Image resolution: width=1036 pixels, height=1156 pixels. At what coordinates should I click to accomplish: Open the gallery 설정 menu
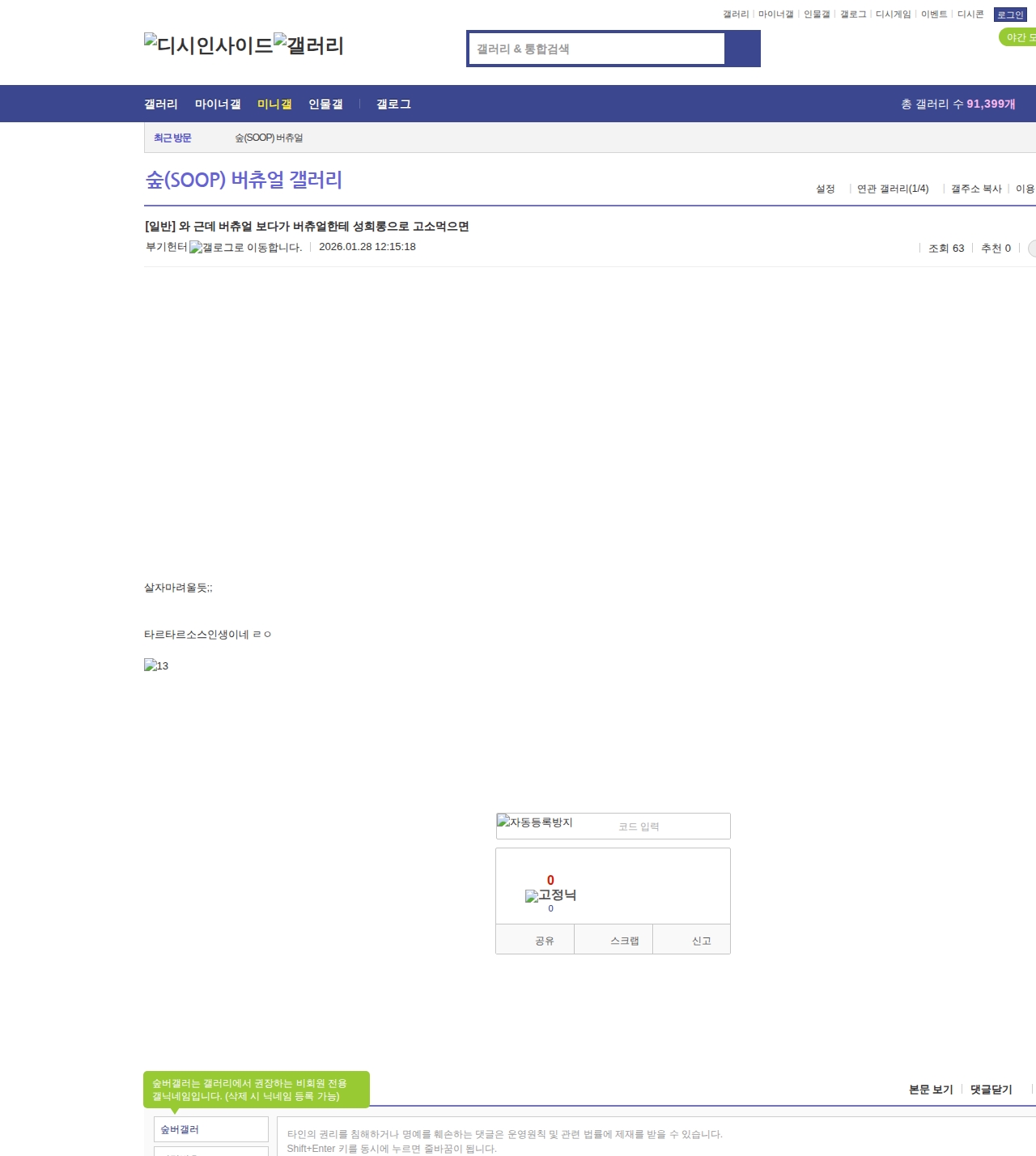tap(825, 189)
